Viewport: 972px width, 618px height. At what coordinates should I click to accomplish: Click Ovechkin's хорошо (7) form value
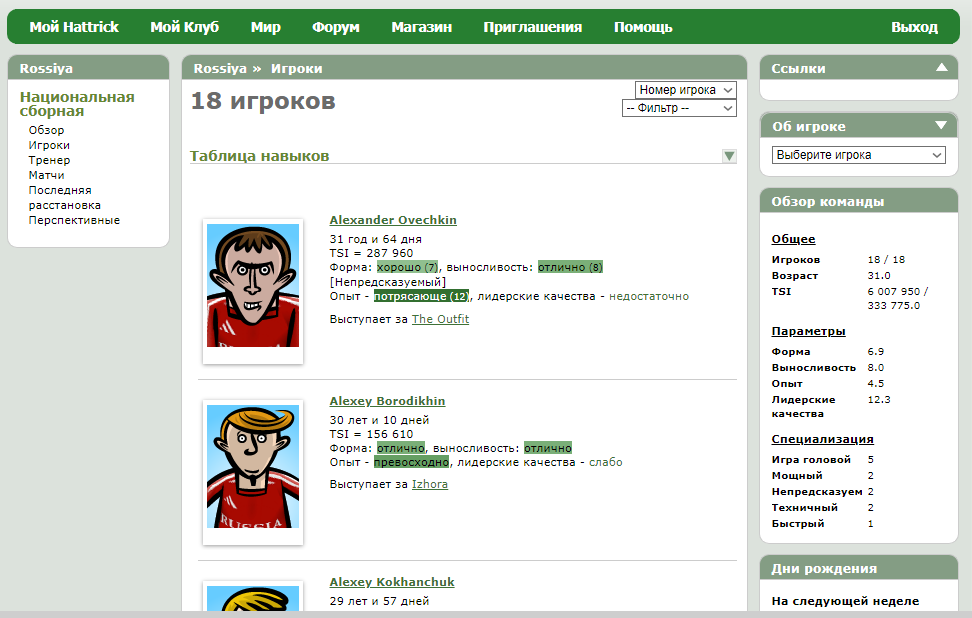tap(407, 267)
